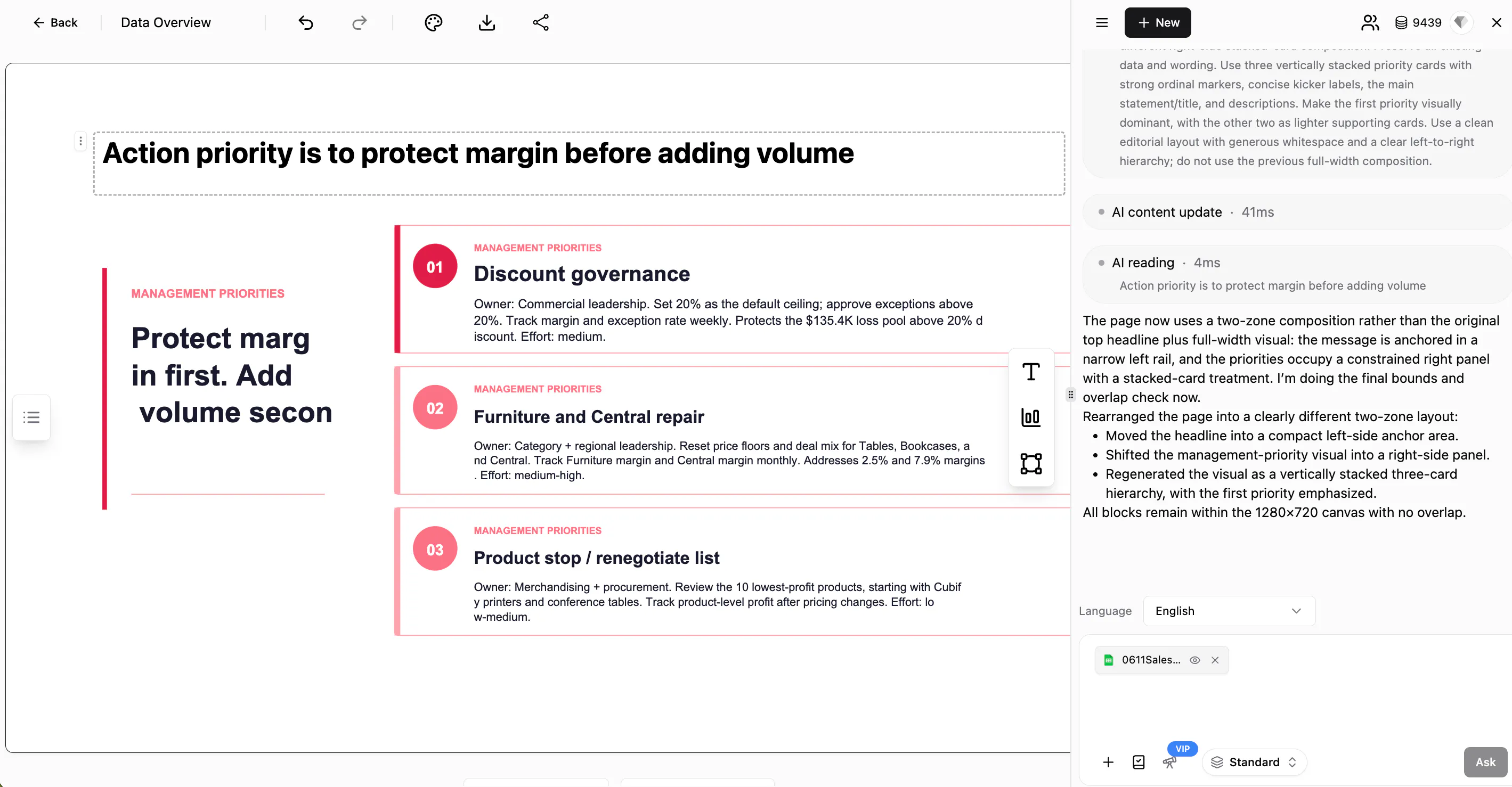Select the Text insert tool

[1031, 372]
